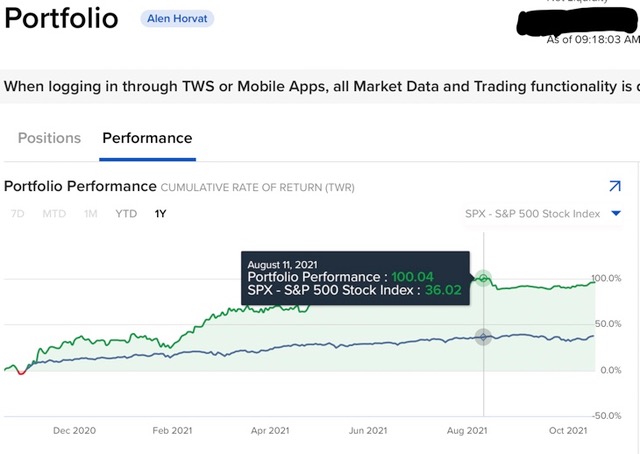Select the 1M time range
The width and height of the screenshot is (640, 454).
(x=90, y=214)
